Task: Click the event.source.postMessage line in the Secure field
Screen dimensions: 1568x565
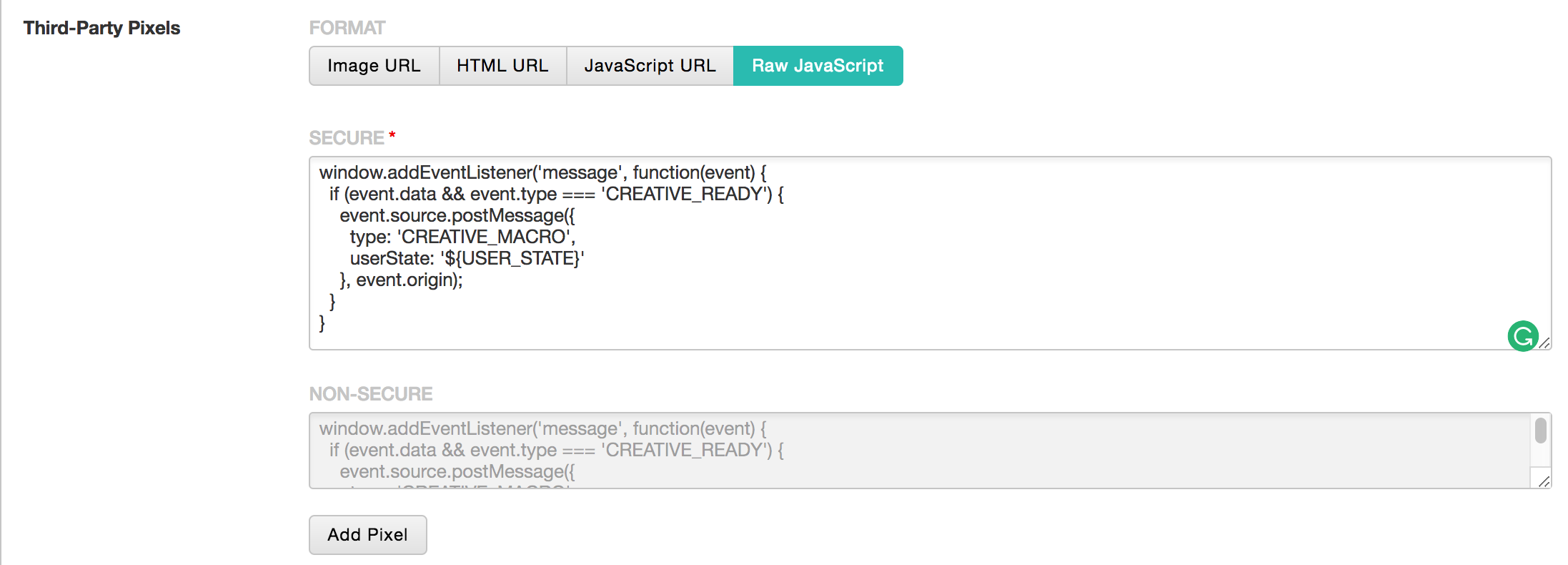Action: click(x=457, y=215)
